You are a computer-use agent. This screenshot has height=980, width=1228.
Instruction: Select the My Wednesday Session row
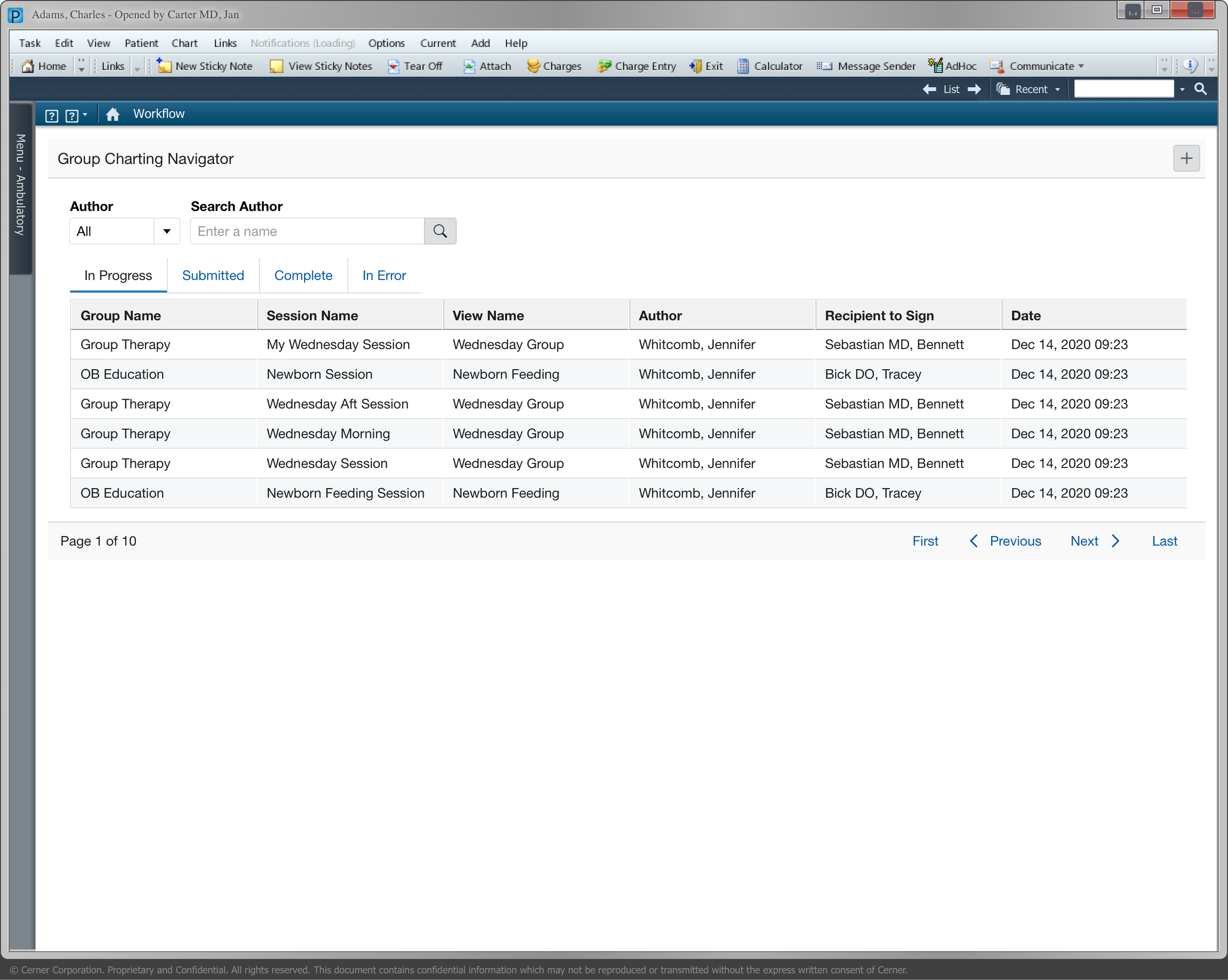[628, 345]
